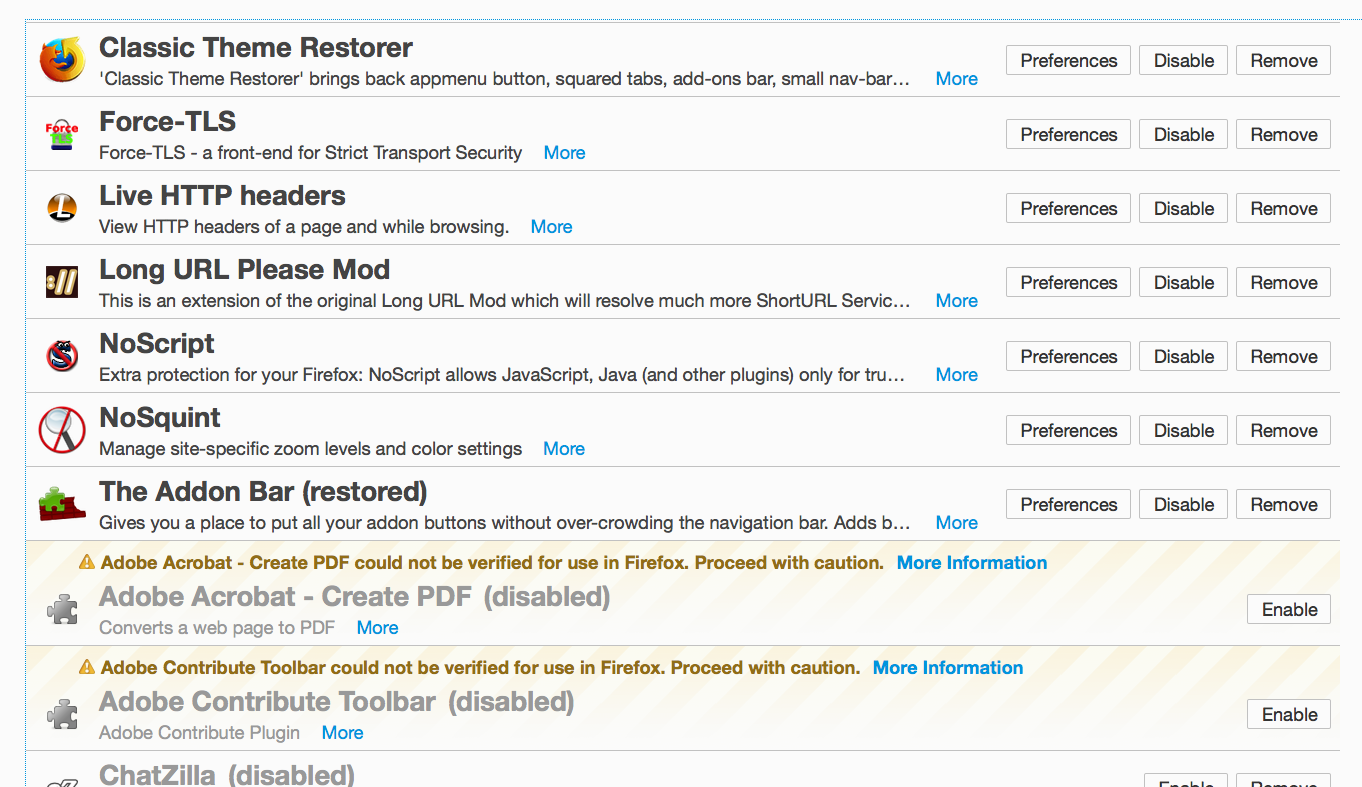
Task: Enable the Adobe Contribute Toolbar
Action: pos(1289,715)
